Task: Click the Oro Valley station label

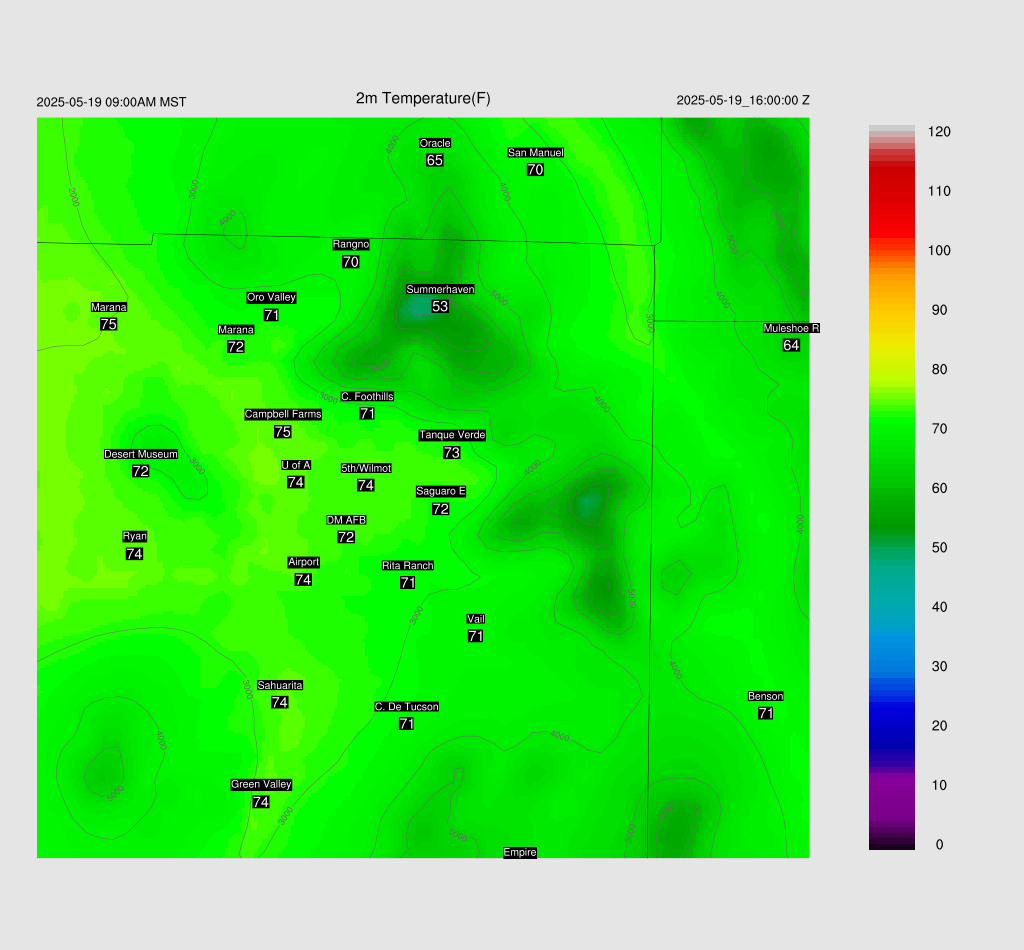Action: click(272, 297)
